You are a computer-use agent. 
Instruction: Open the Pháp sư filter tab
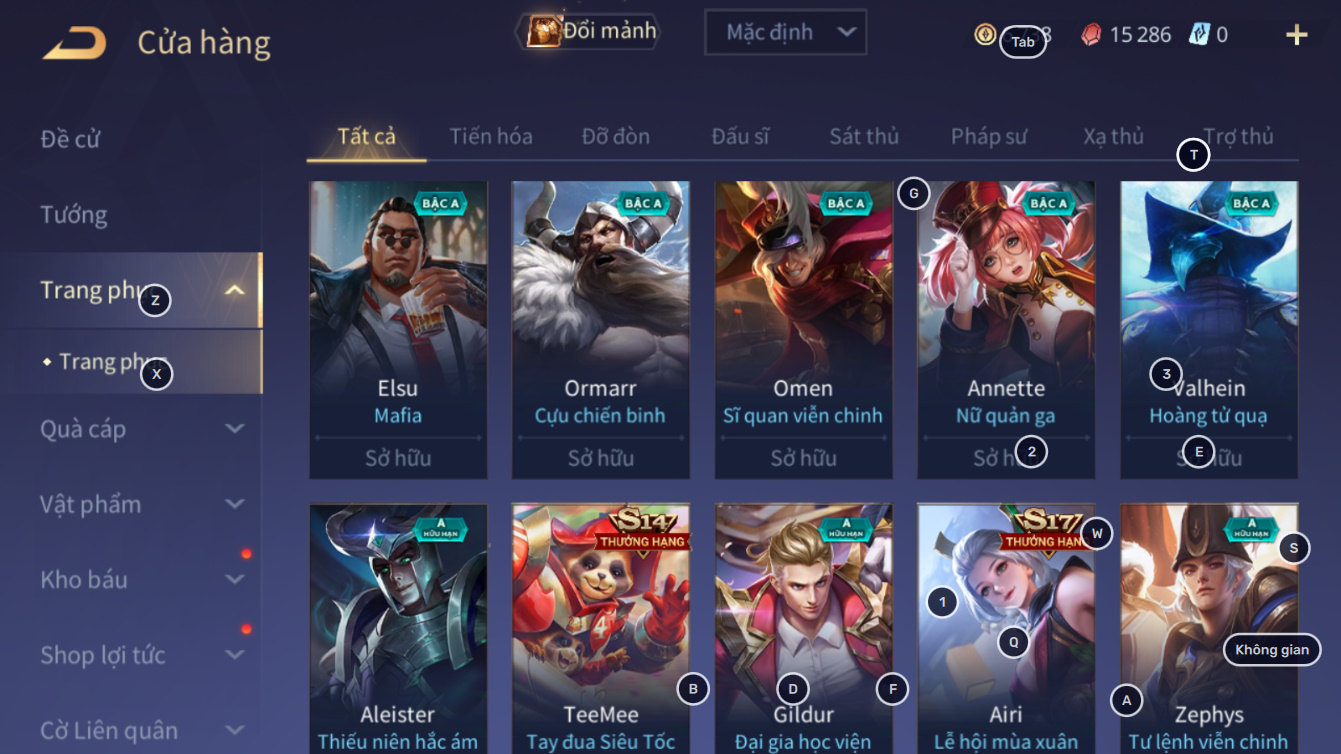[x=988, y=136]
